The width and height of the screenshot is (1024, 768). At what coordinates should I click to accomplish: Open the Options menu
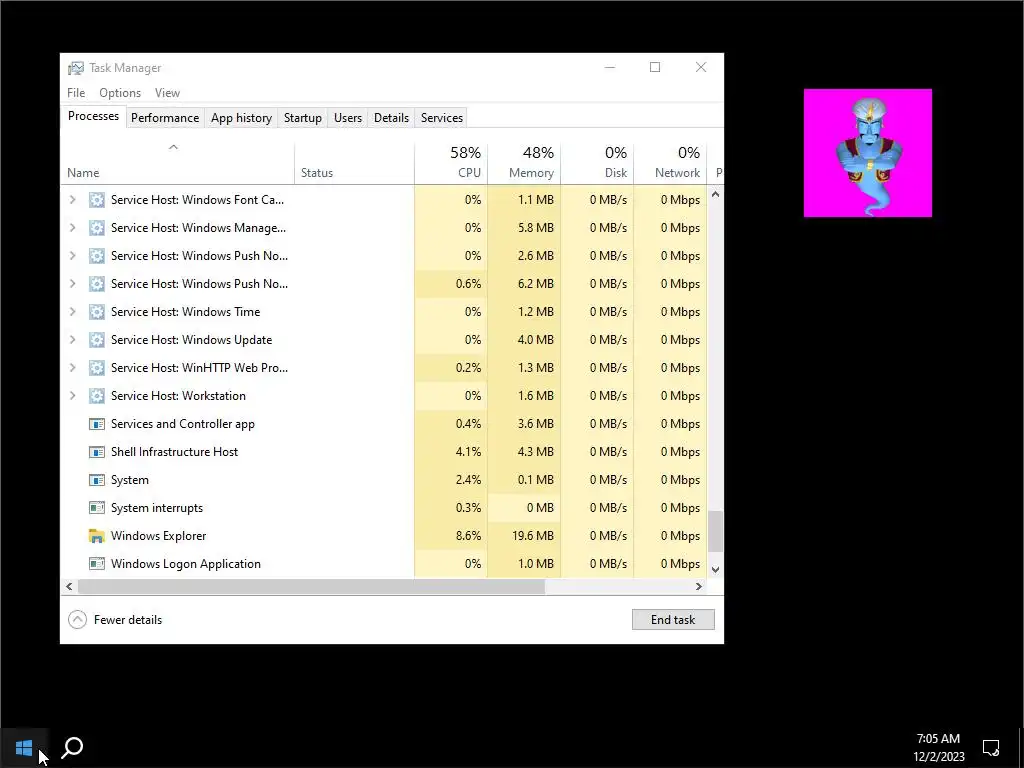pos(120,93)
